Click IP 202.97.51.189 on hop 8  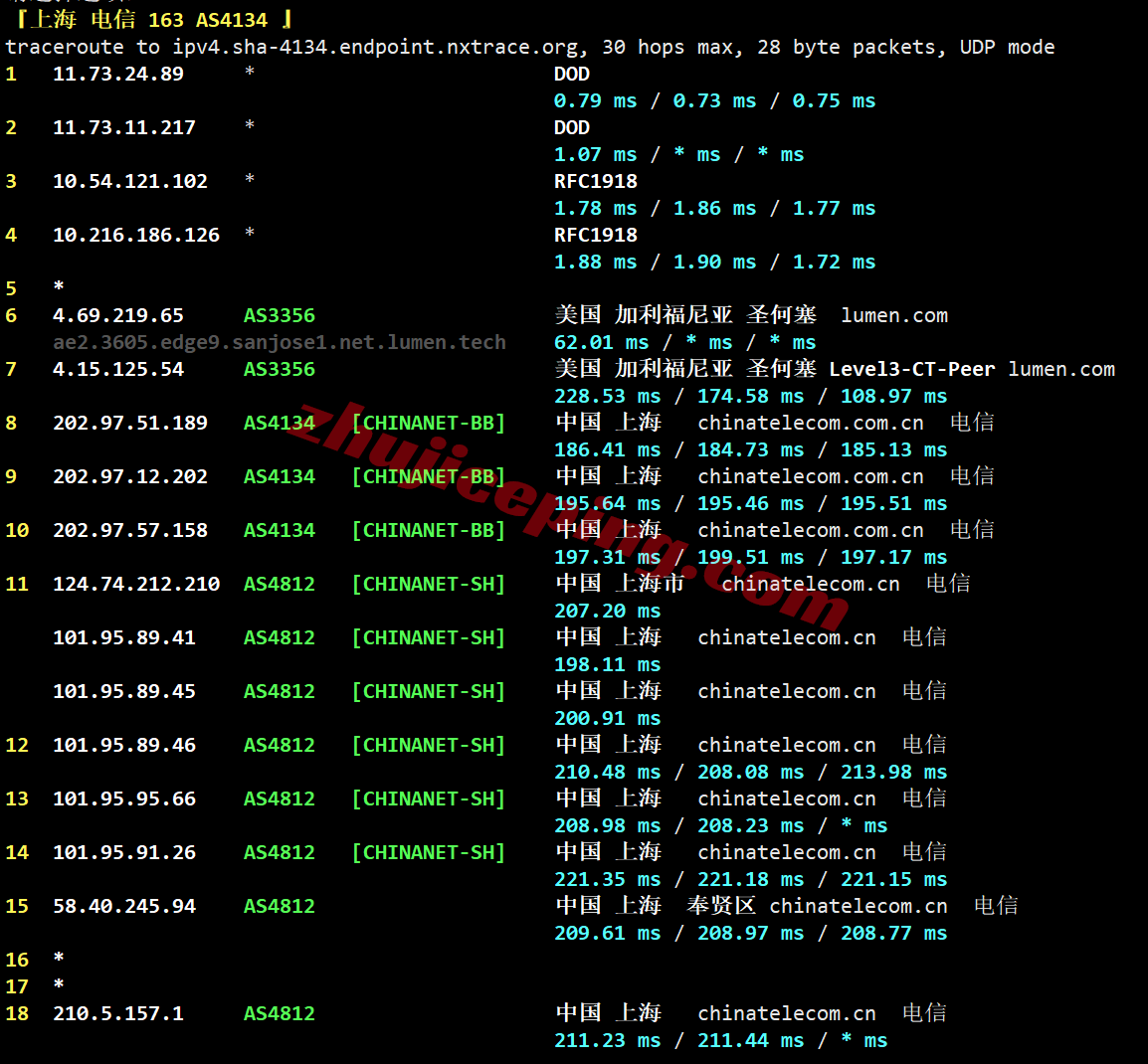point(129,423)
